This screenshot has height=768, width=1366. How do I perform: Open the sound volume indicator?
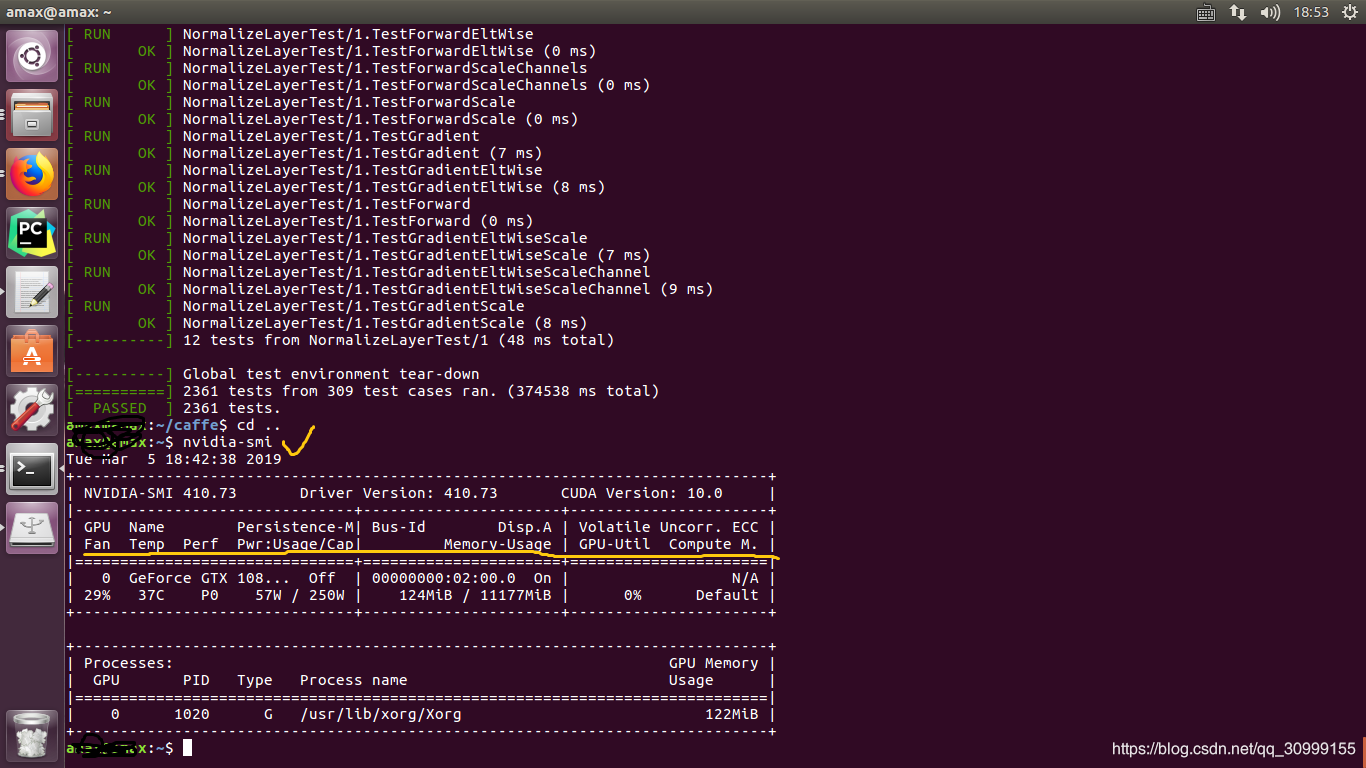(1270, 12)
